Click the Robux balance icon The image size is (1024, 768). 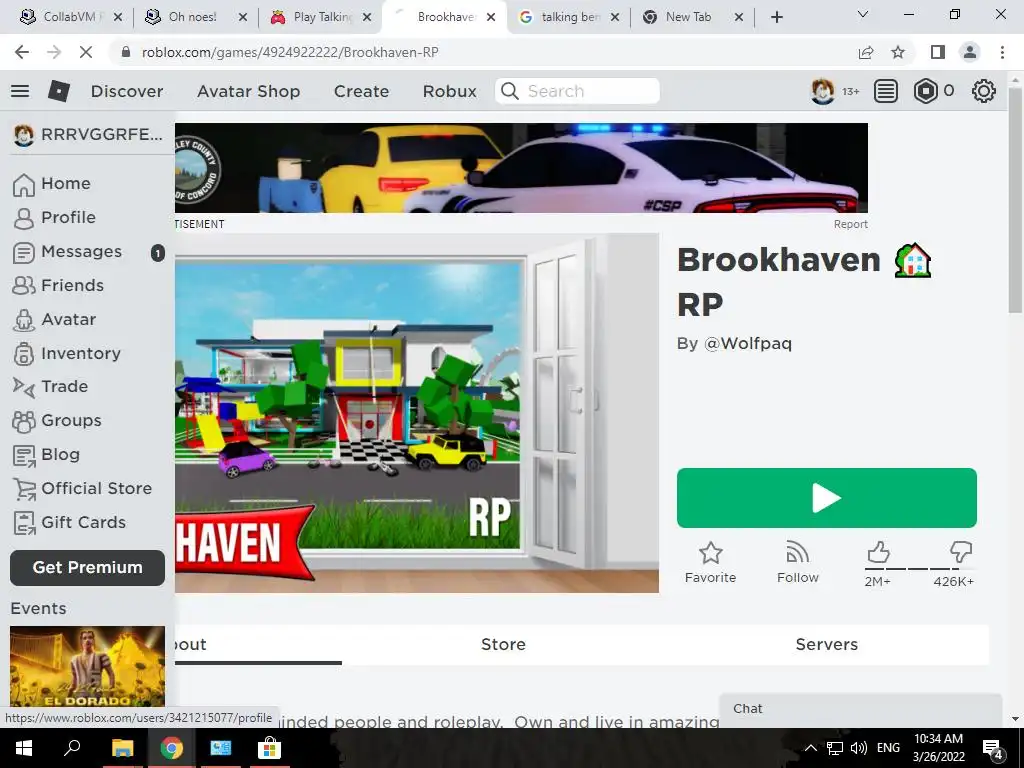click(925, 91)
